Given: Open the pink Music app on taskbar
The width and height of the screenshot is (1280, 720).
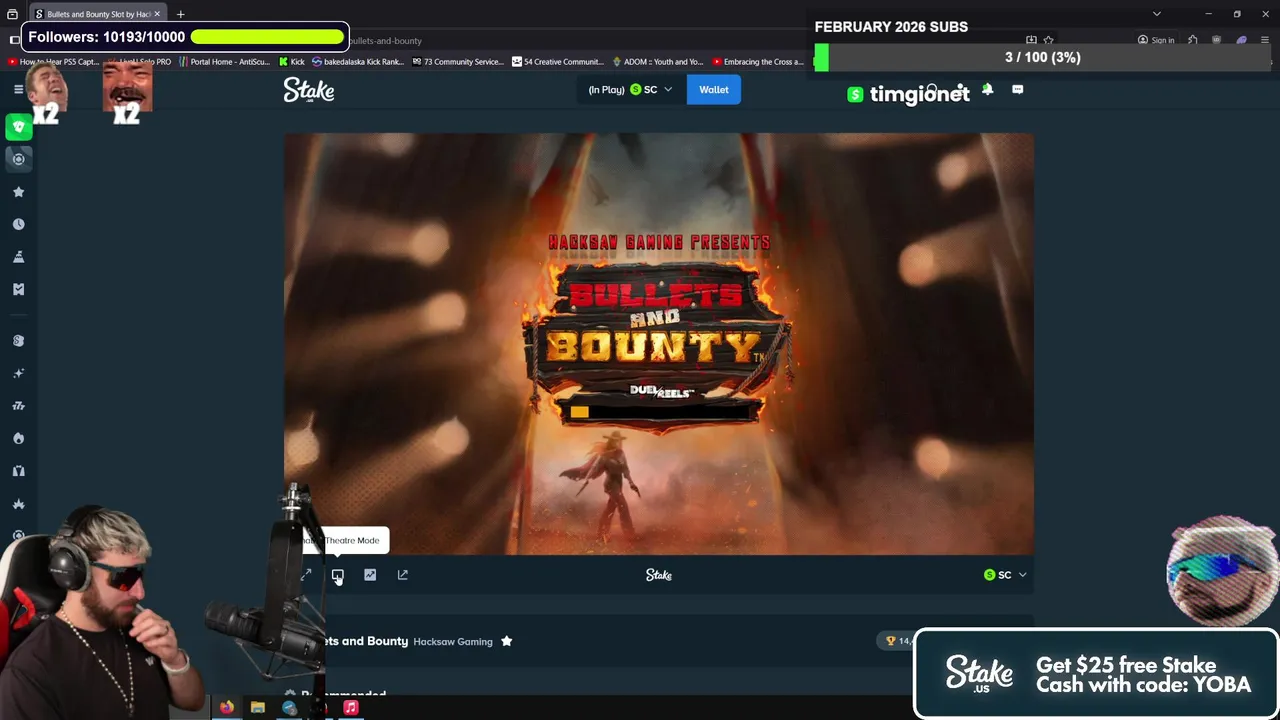Looking at the screenshot, I should (x=351, y=708).
